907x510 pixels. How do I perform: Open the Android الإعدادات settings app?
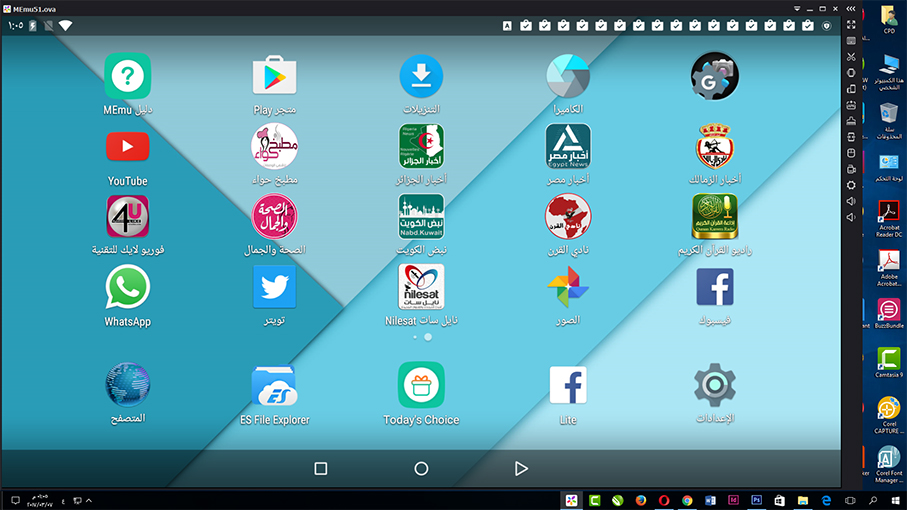coord(715,385)
